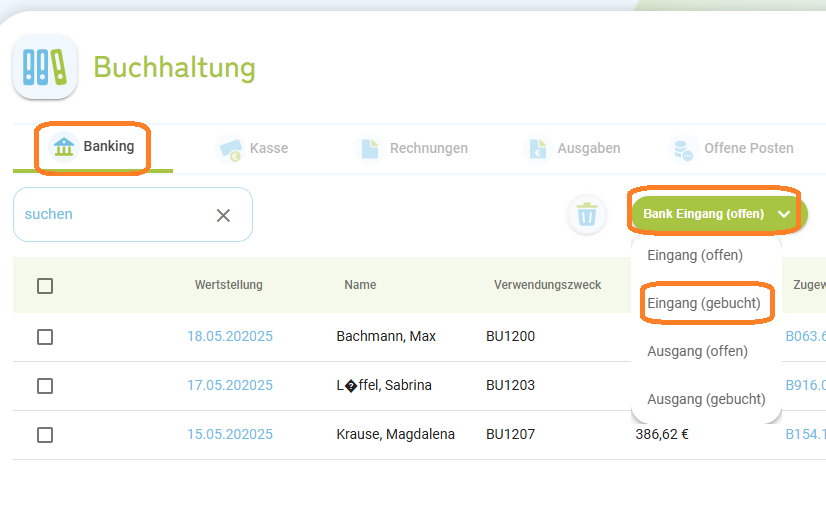
Task: Click the Buchhaltung page title
Action: tap(174, 67)
